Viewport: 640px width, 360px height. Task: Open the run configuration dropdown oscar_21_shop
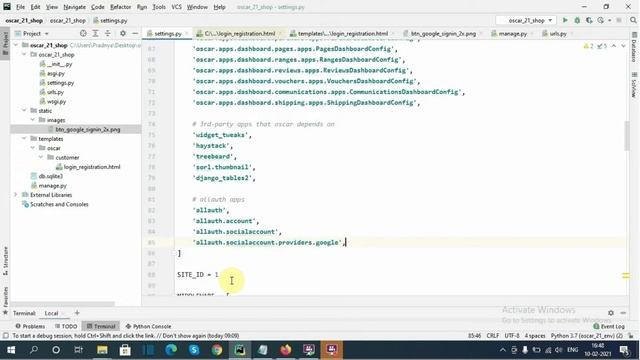pyautogui.click(x=526, y=20)
